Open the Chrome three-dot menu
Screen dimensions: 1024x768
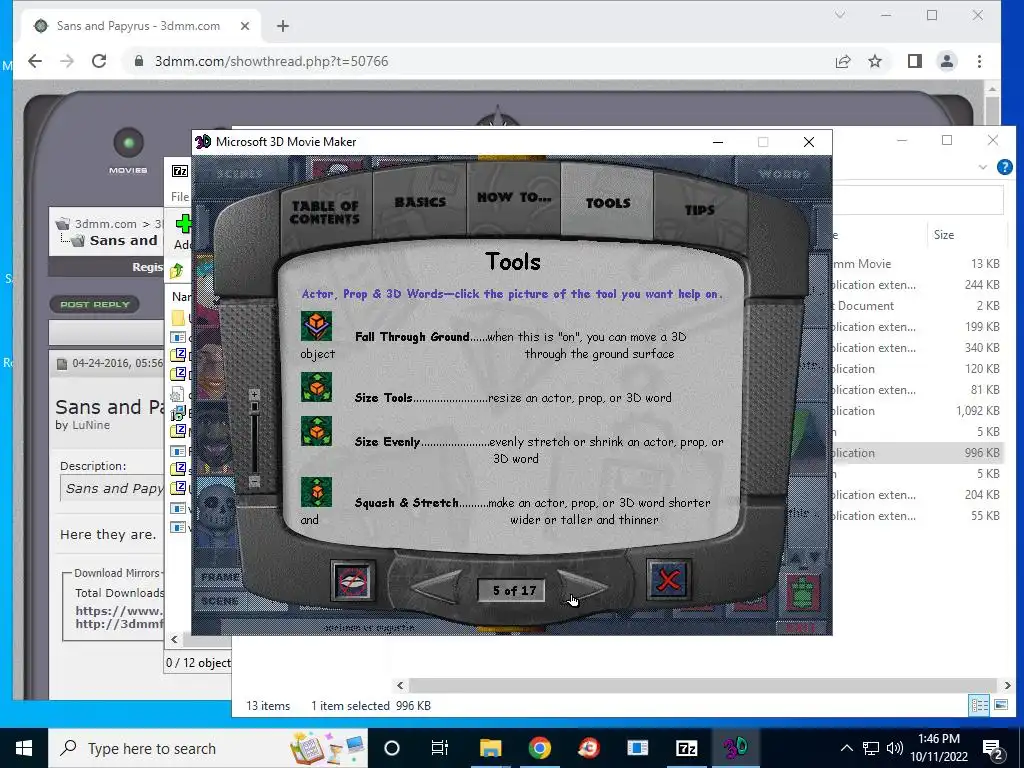pos(979,61)
